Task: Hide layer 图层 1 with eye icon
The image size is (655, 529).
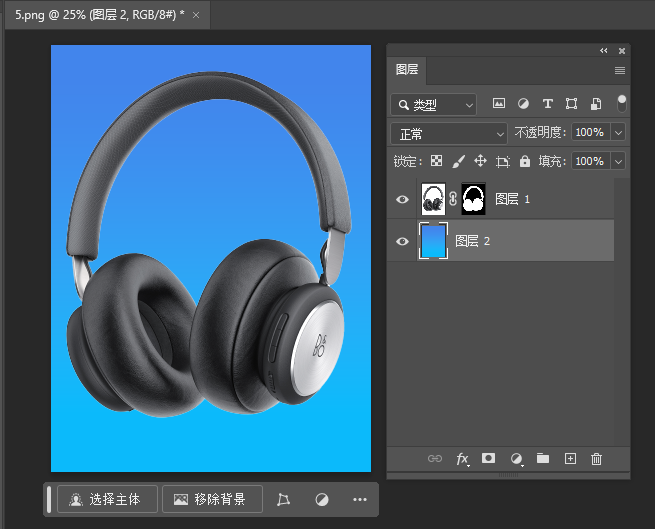Action: click(402, 199)
